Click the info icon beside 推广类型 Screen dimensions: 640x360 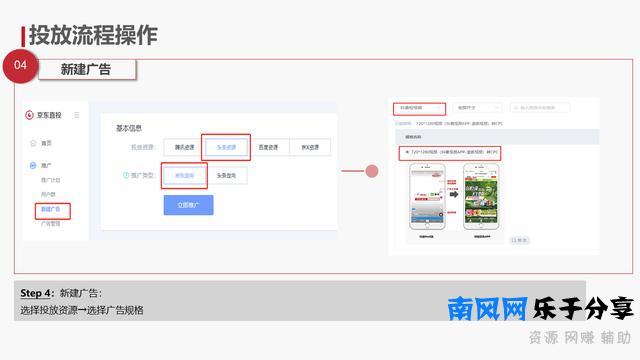pyautogui.click(x=126, y=175)
